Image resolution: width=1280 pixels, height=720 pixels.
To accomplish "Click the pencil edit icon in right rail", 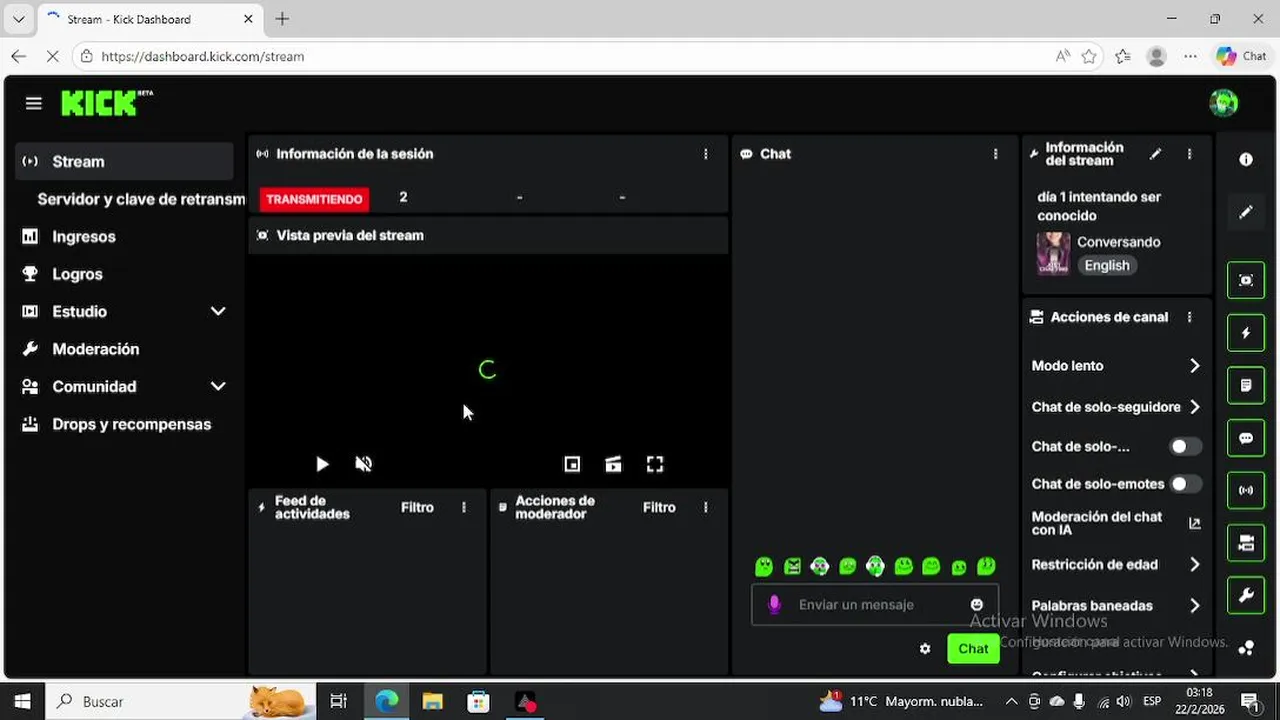I will (1246, 212).
